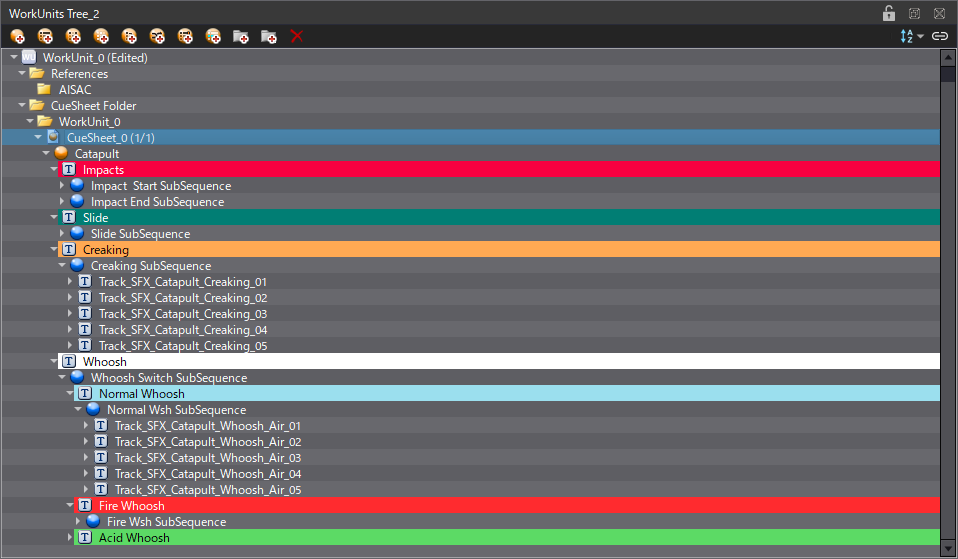Select the light blue Normal Whoosh row
The image size is (958, 559).
pyautogui.click(x=506, y=393)
